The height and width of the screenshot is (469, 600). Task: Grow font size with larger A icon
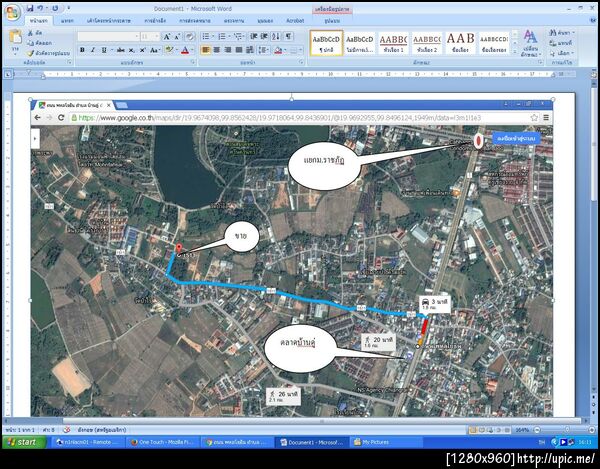167,37
